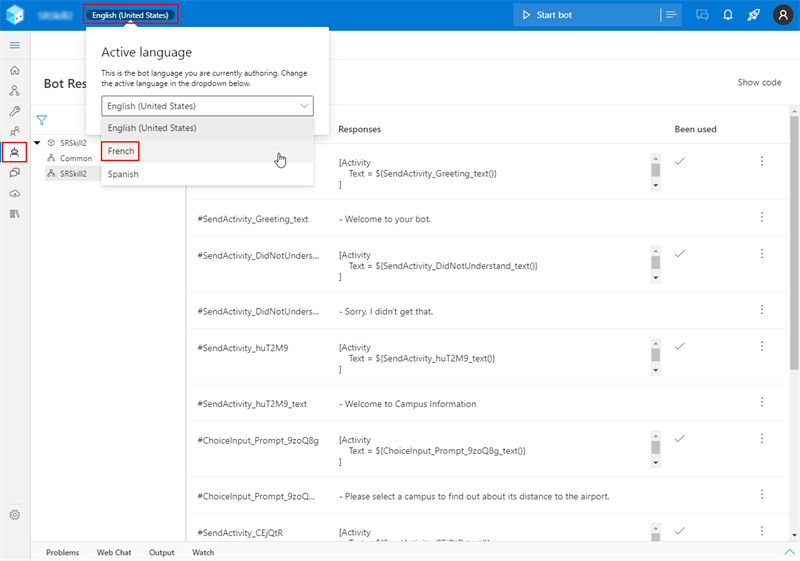Switch to the Problems tab

coord(62,552)
